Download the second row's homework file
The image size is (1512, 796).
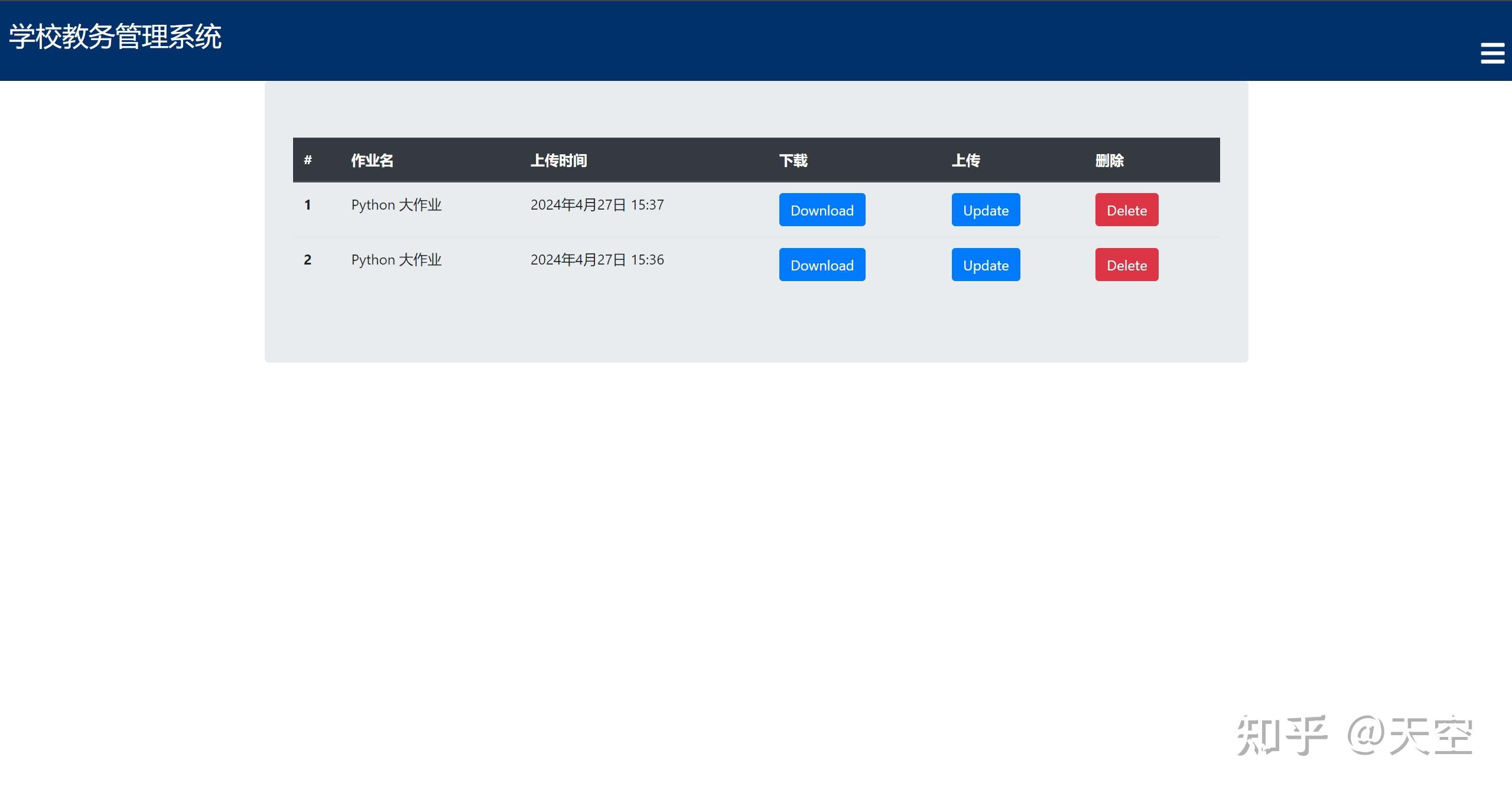(821, 265)
